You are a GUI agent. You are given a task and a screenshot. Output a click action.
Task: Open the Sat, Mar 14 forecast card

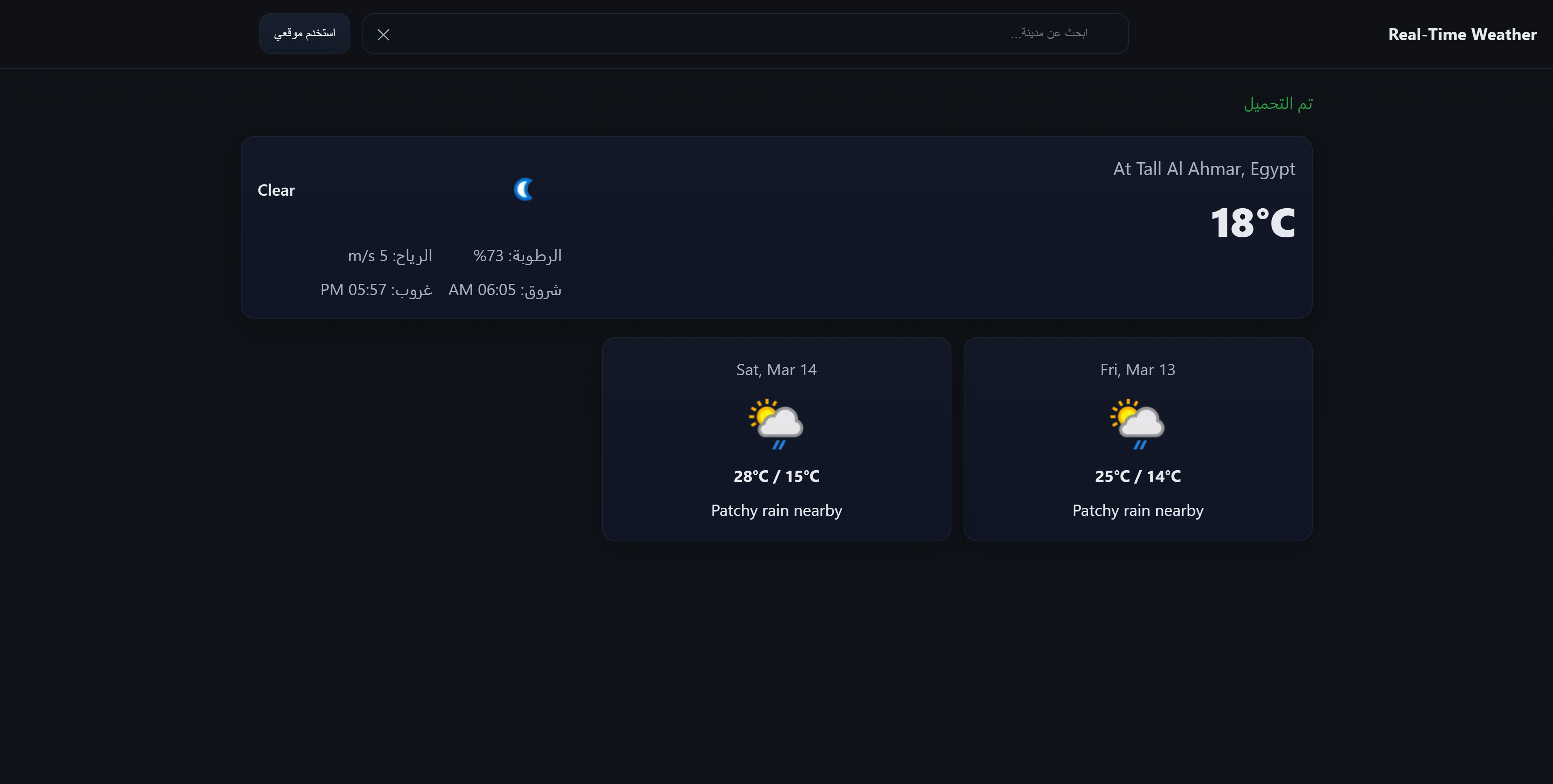click(x=776, y=439)
